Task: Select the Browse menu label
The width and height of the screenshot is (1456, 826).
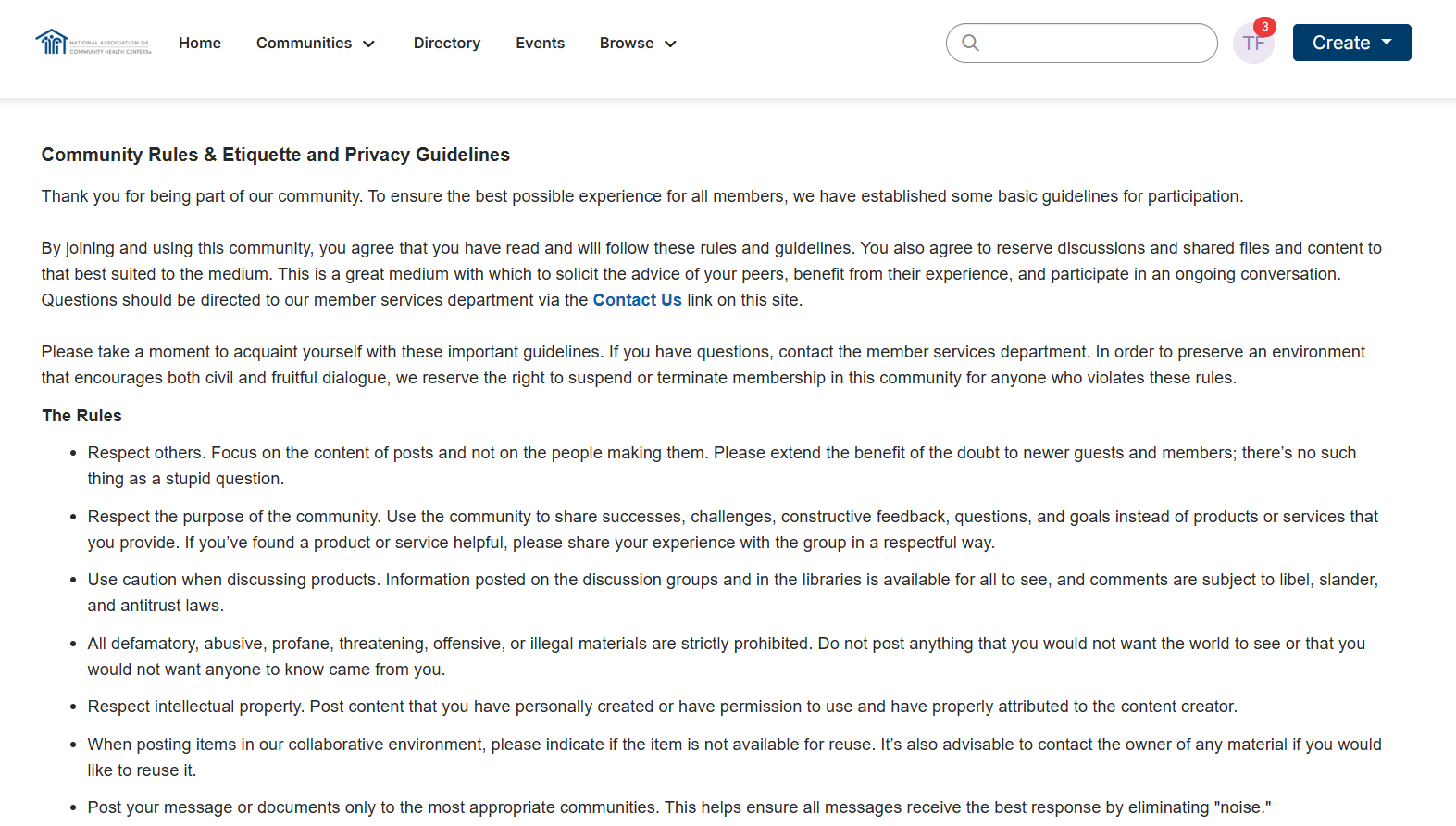Action: [627, 43]
